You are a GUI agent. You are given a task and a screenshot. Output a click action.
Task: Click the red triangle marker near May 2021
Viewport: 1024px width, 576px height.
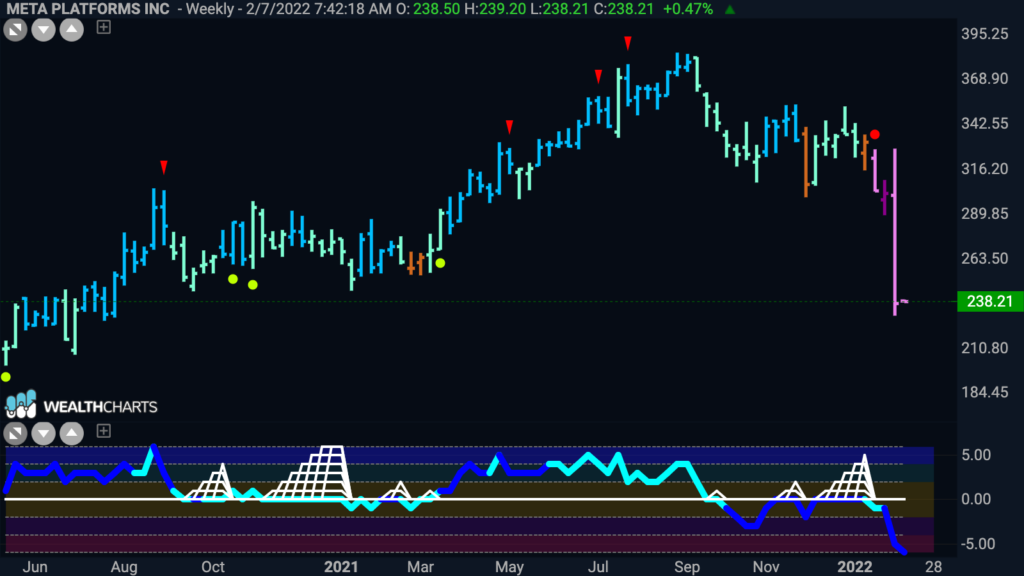click(509, 127)
